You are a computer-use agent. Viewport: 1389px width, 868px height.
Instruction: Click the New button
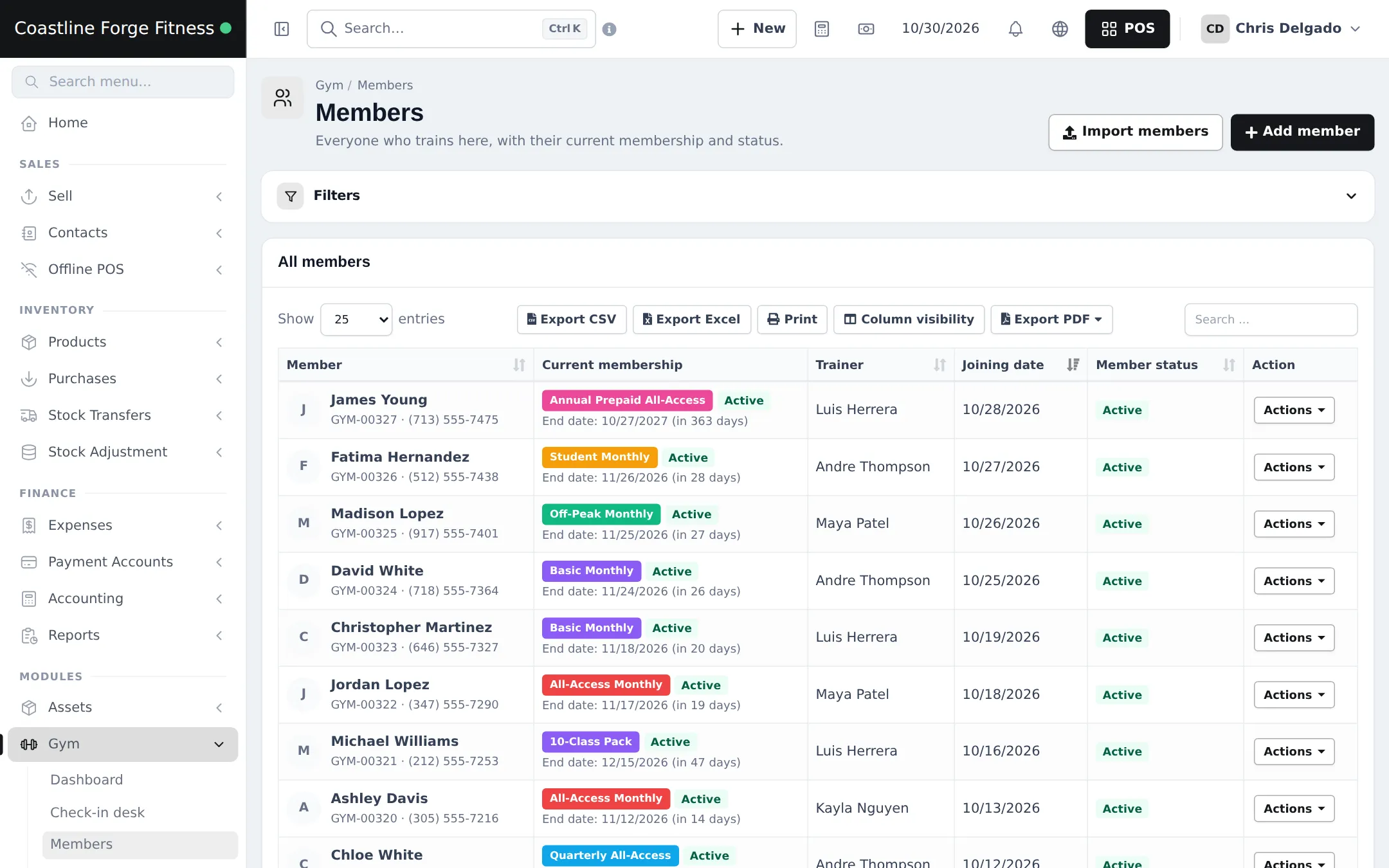click(x=757, y=29)
